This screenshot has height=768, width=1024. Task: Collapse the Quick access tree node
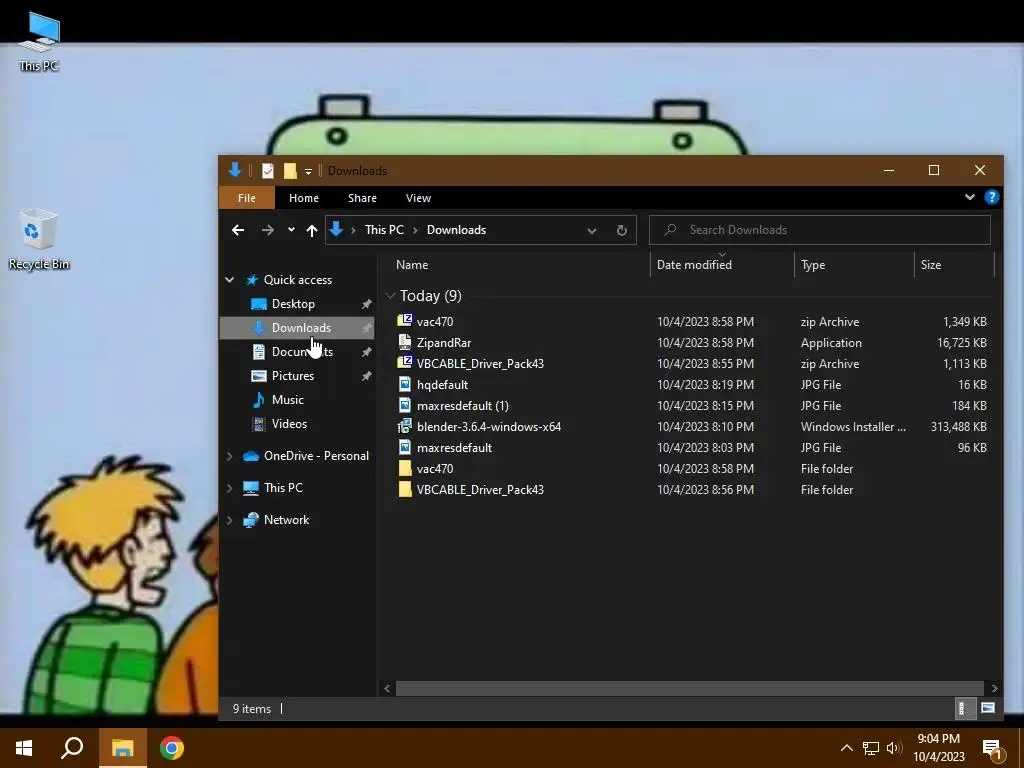[x=229, y=280]
